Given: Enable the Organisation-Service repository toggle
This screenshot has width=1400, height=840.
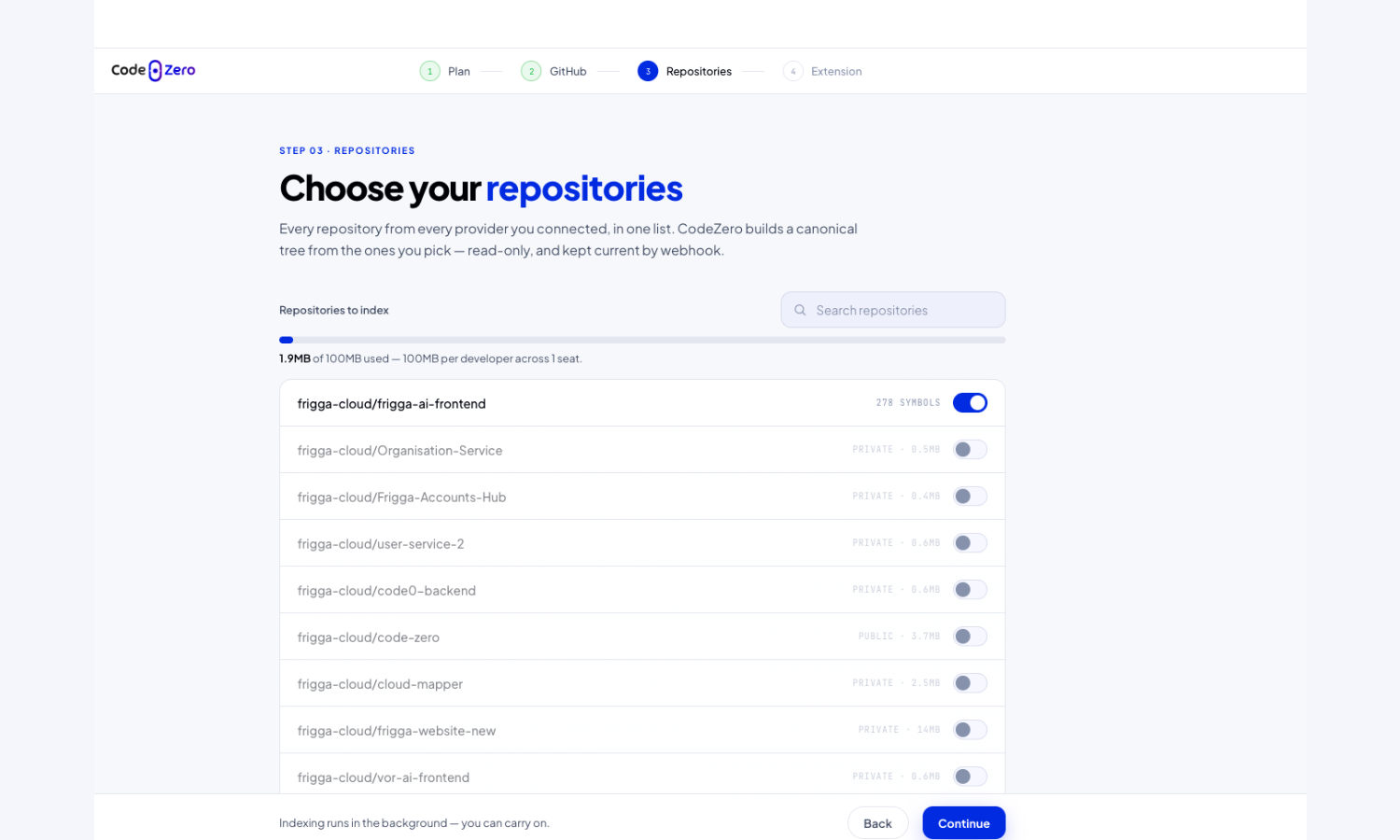Looking at the screenshot, I should pyautogui.click(x=970, y=450).
